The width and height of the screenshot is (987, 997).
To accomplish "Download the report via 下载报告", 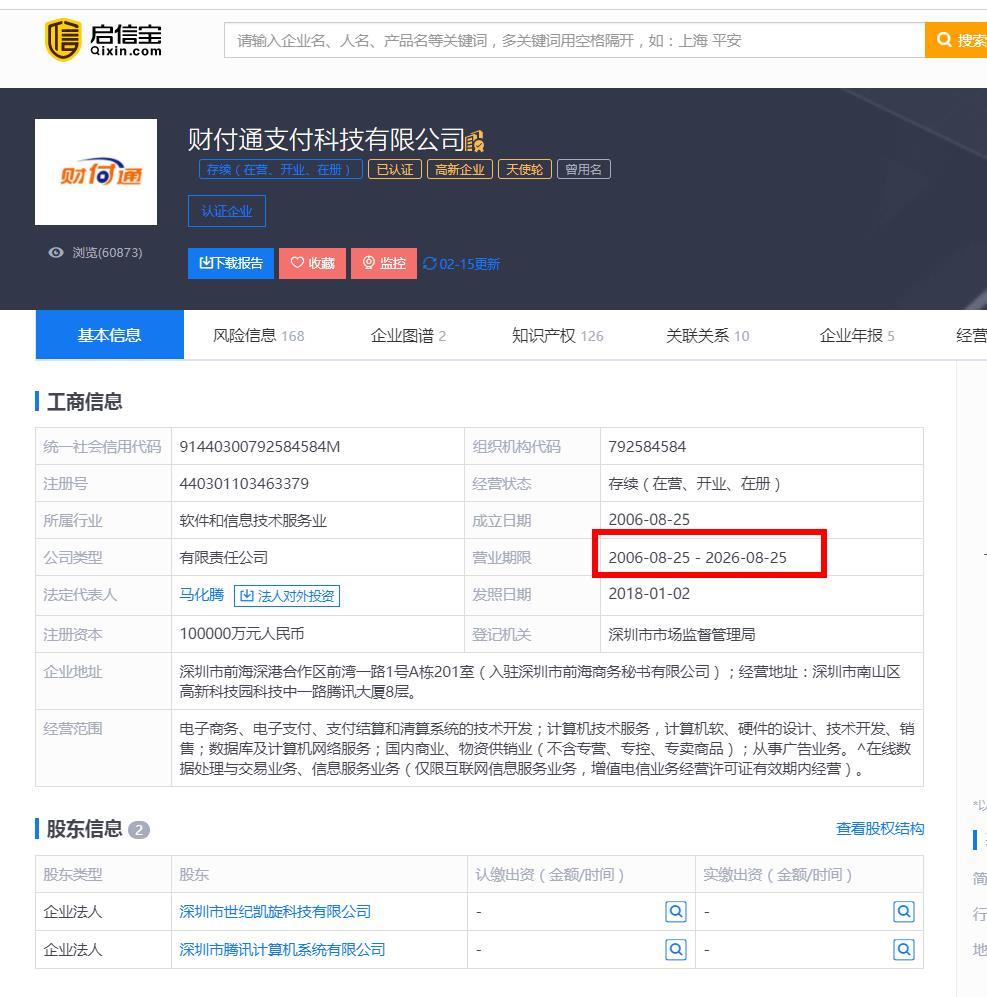I will [x=231, y=263].
